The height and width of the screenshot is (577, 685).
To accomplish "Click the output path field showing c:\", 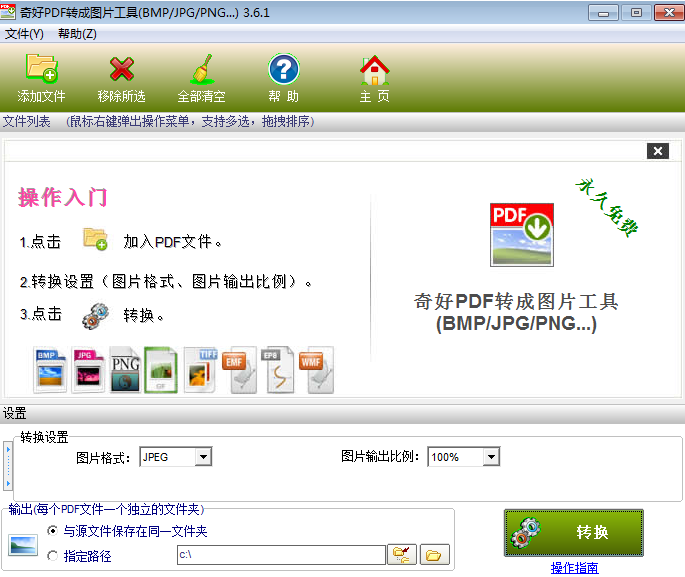I will (x=281, y=555).
